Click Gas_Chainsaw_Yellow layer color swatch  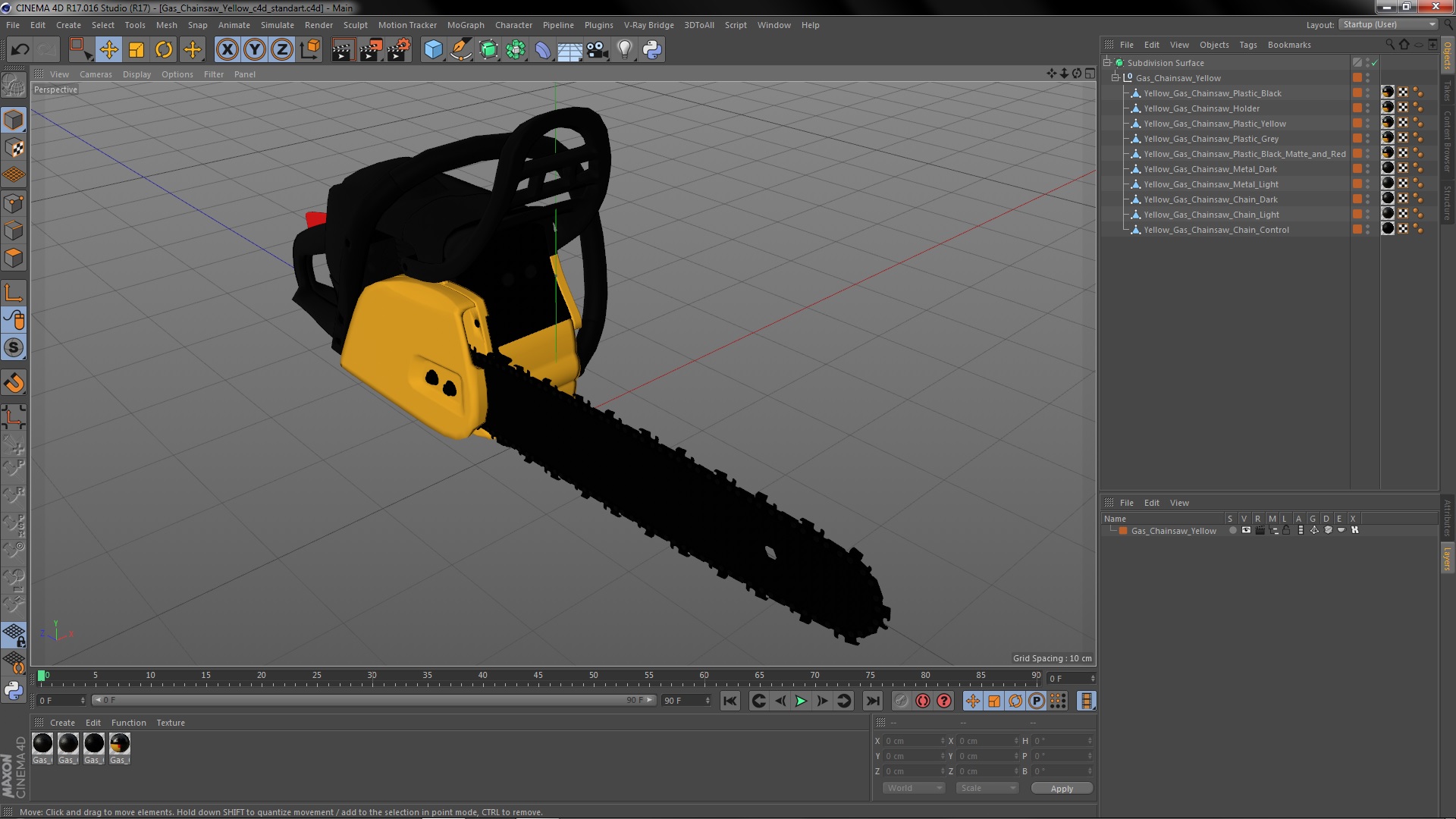[x=1123, y=531]
